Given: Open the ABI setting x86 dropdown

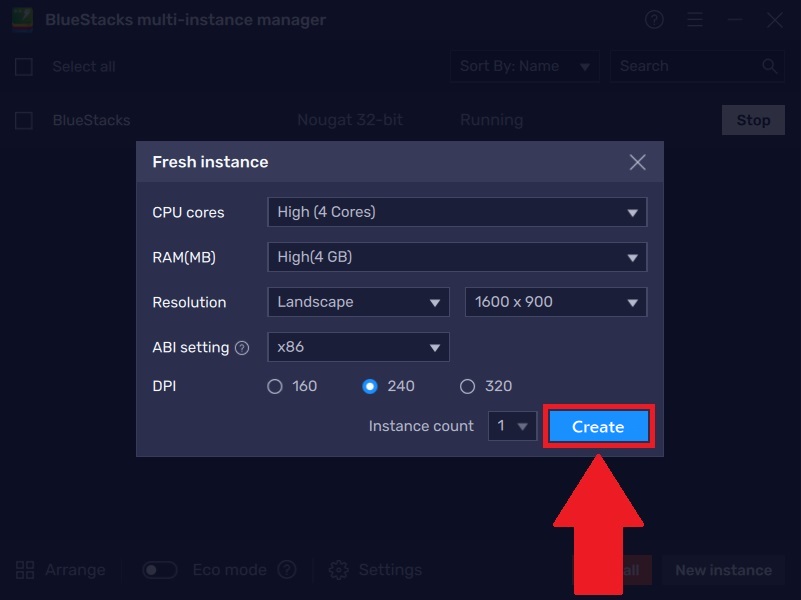Looking at the screenshot, I should pyautogui.click(x=359, y=347).
